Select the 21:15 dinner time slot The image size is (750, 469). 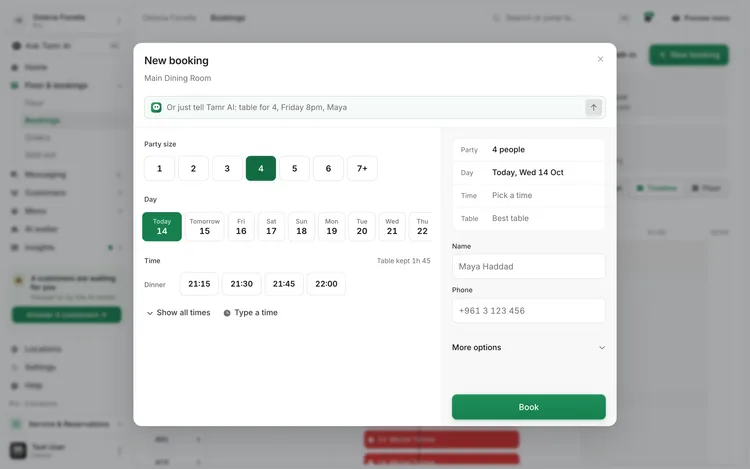pyautogui.click(x=199, y=284)
